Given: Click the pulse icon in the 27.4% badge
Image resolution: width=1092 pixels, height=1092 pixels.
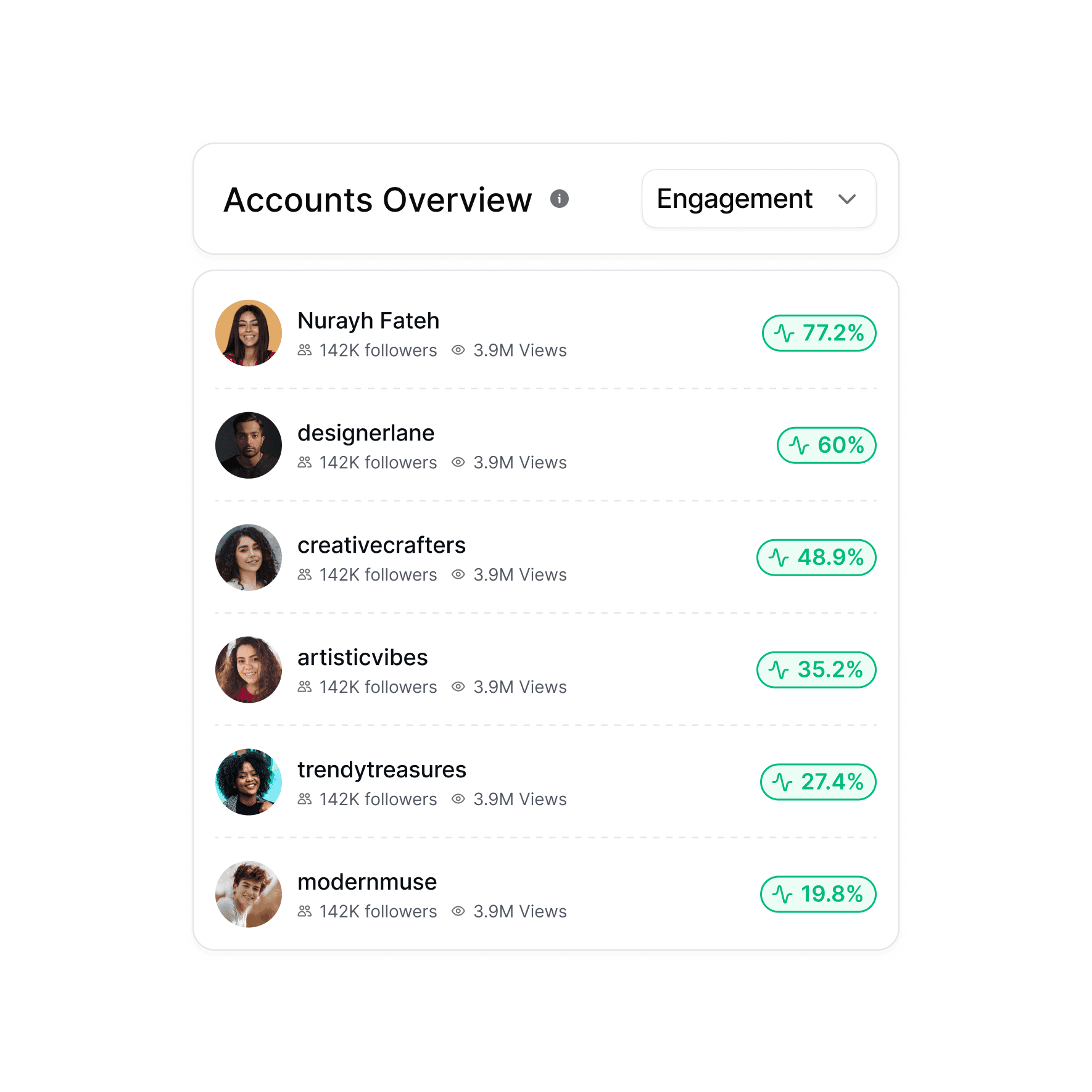Looking at the screenshot, I should 782,782.
